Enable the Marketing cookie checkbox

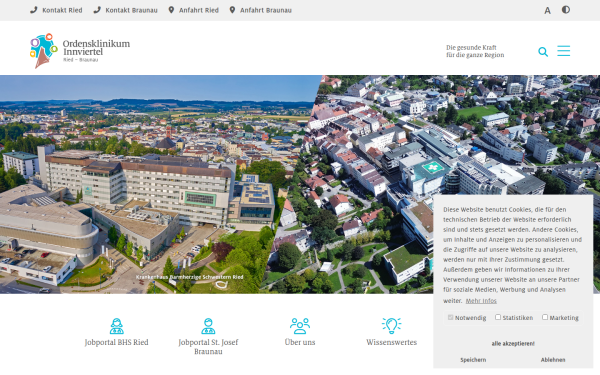(x=545, y=317)
